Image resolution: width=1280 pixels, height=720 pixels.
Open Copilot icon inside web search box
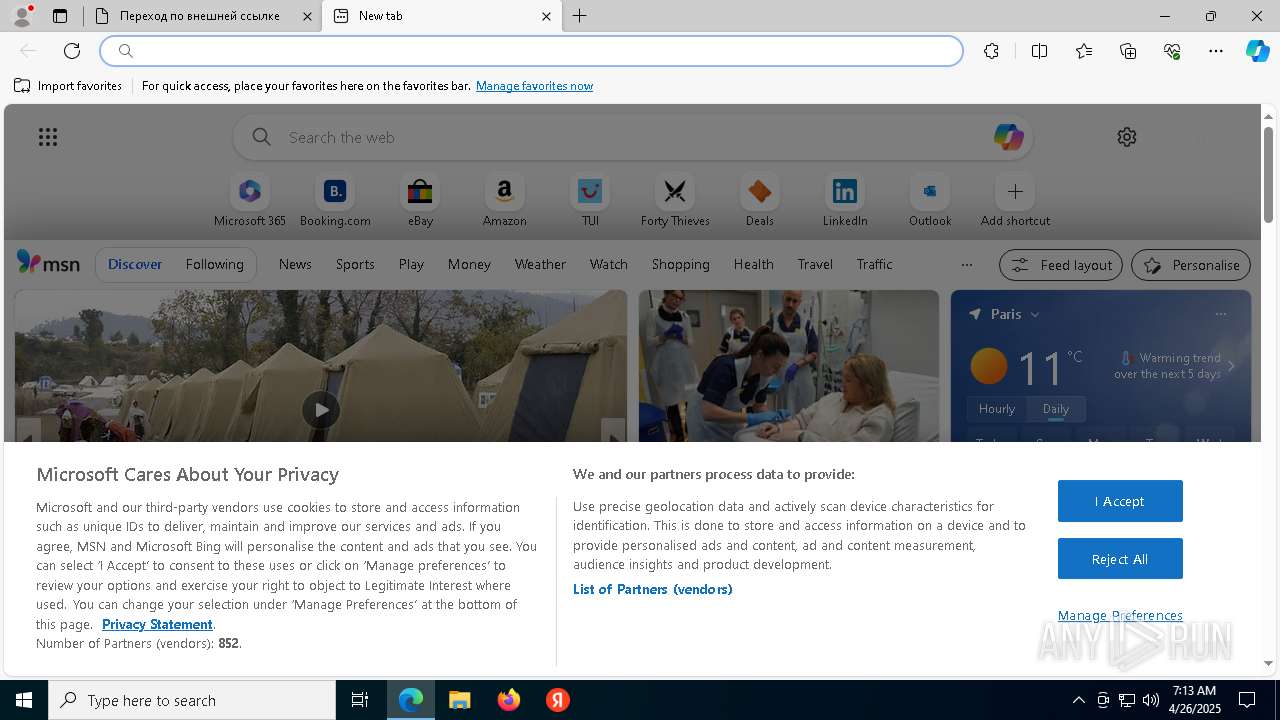point(1008,137)
